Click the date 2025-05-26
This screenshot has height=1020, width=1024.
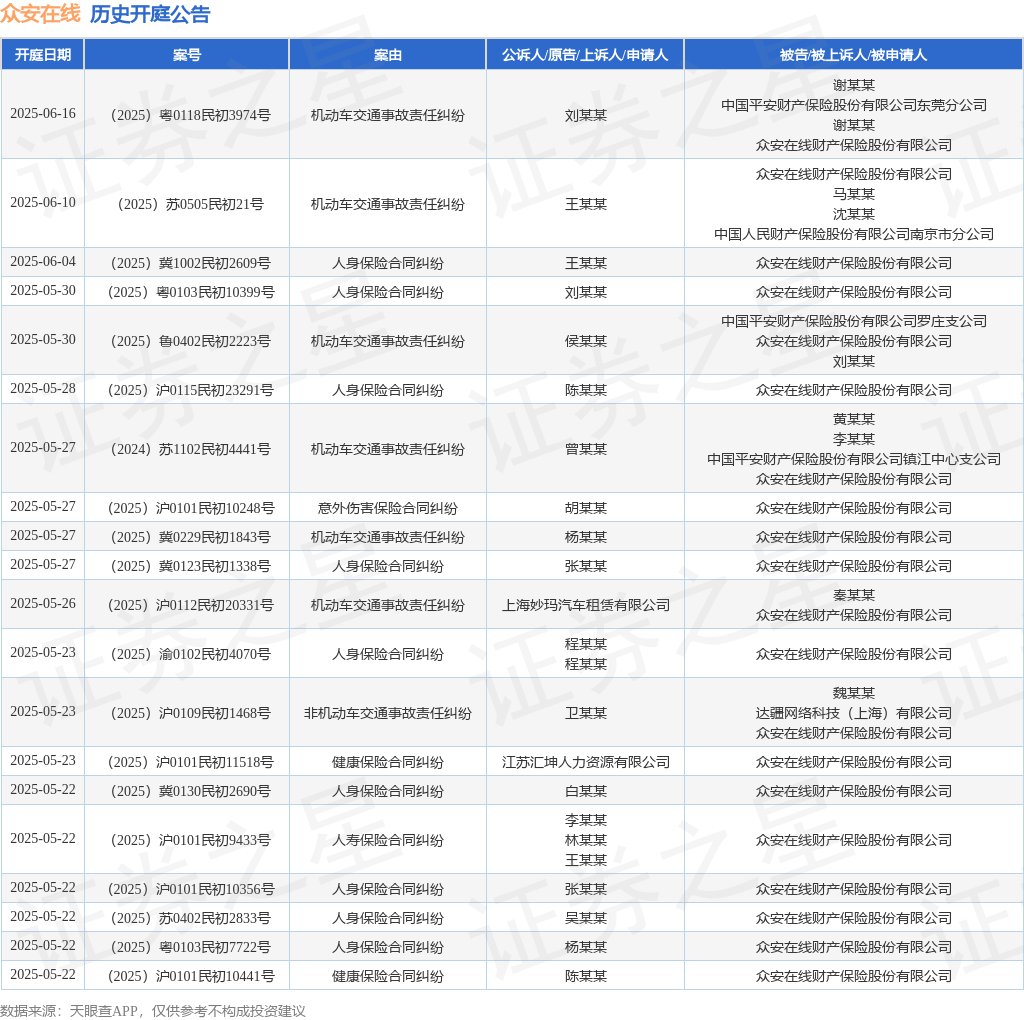click(43, 603)
